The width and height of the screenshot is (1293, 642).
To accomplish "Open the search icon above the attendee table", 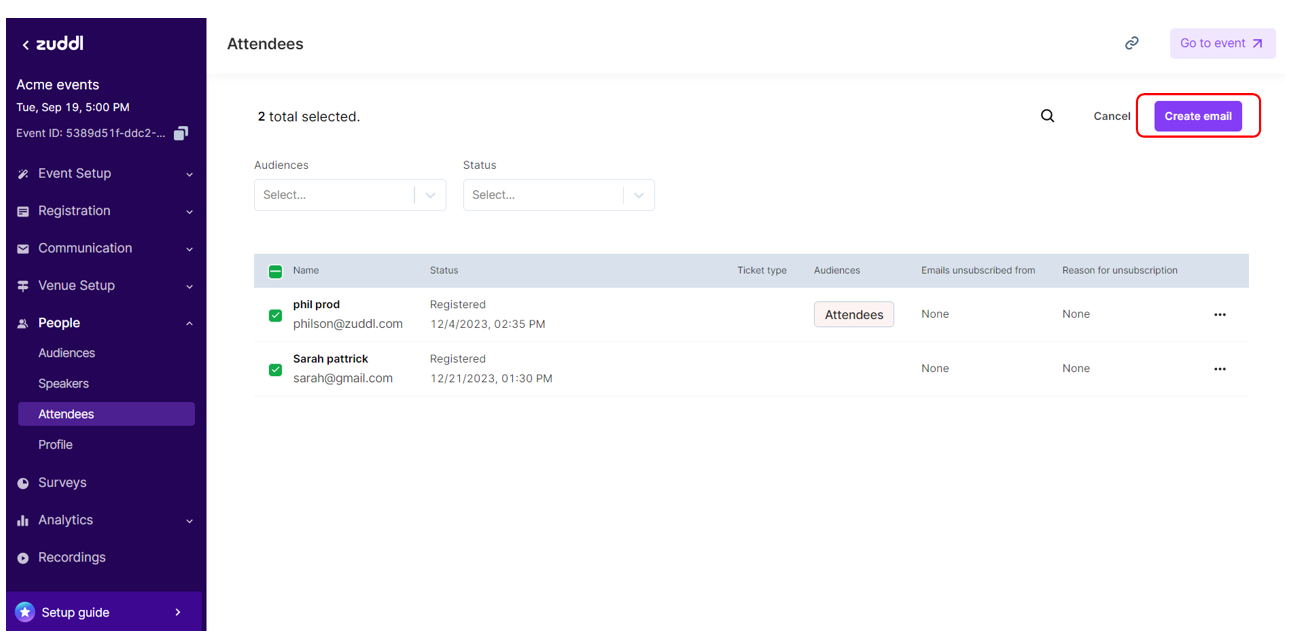I will (1047, 115).
